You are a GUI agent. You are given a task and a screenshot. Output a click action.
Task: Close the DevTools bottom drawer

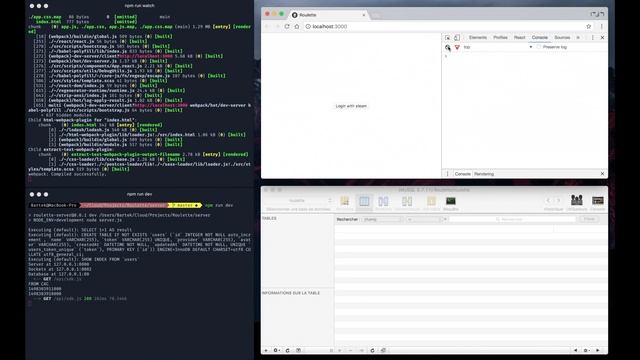(x=602, y=174)
